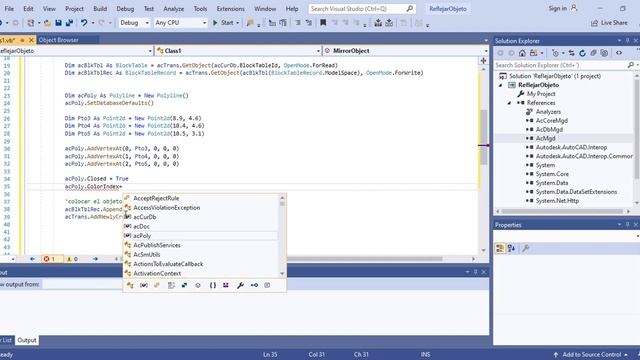The height and width of the screenshot is (360, 640).
Task: Select the AcDbMgd reference
Action: (x=549, y=129)
